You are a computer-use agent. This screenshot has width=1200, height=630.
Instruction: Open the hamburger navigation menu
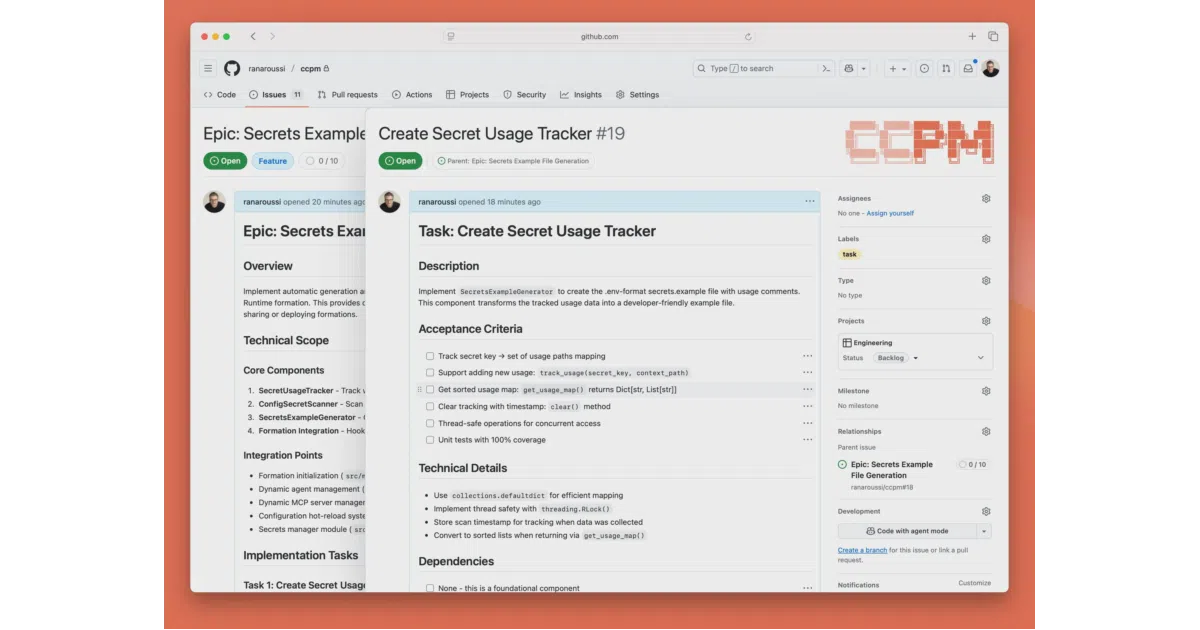tap(208, 69)
